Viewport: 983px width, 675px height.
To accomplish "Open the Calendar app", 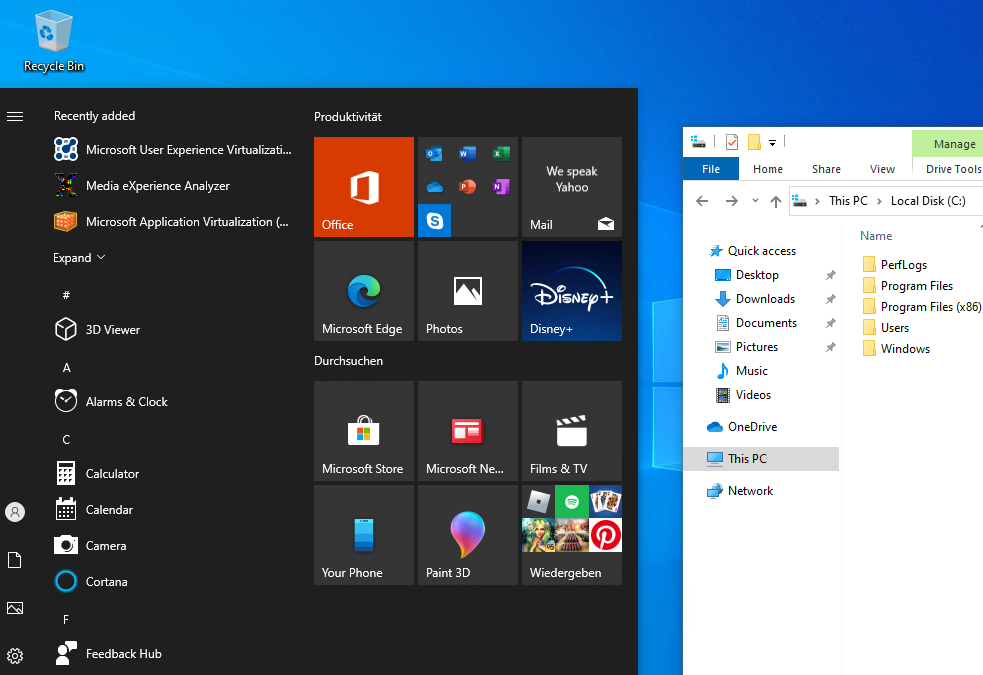I will 93,510.
